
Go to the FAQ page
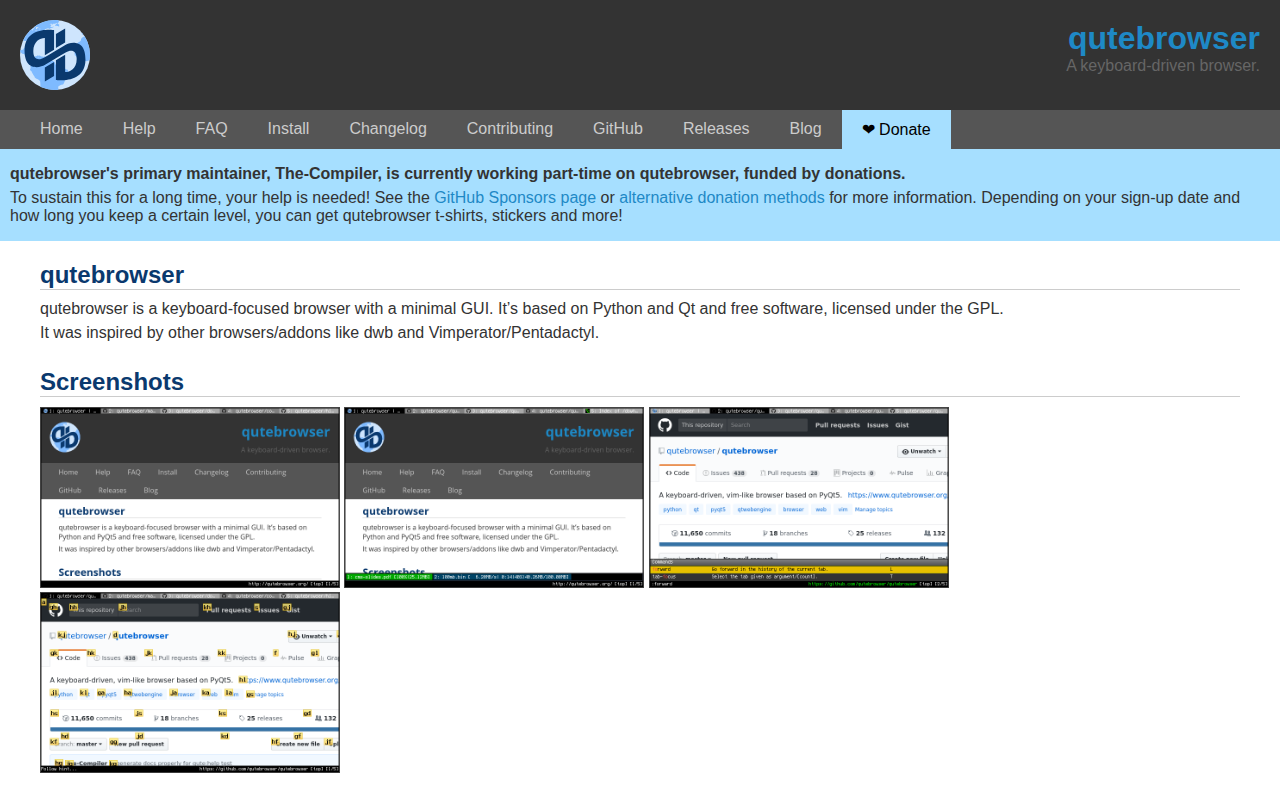pos(212,129)
